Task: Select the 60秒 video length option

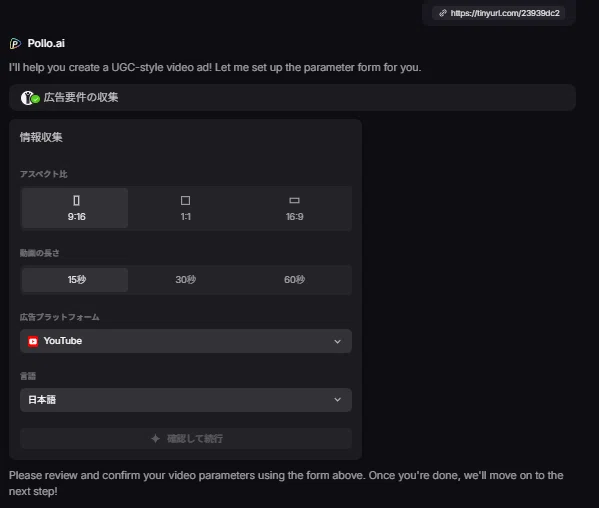Action: click(295, 280)
